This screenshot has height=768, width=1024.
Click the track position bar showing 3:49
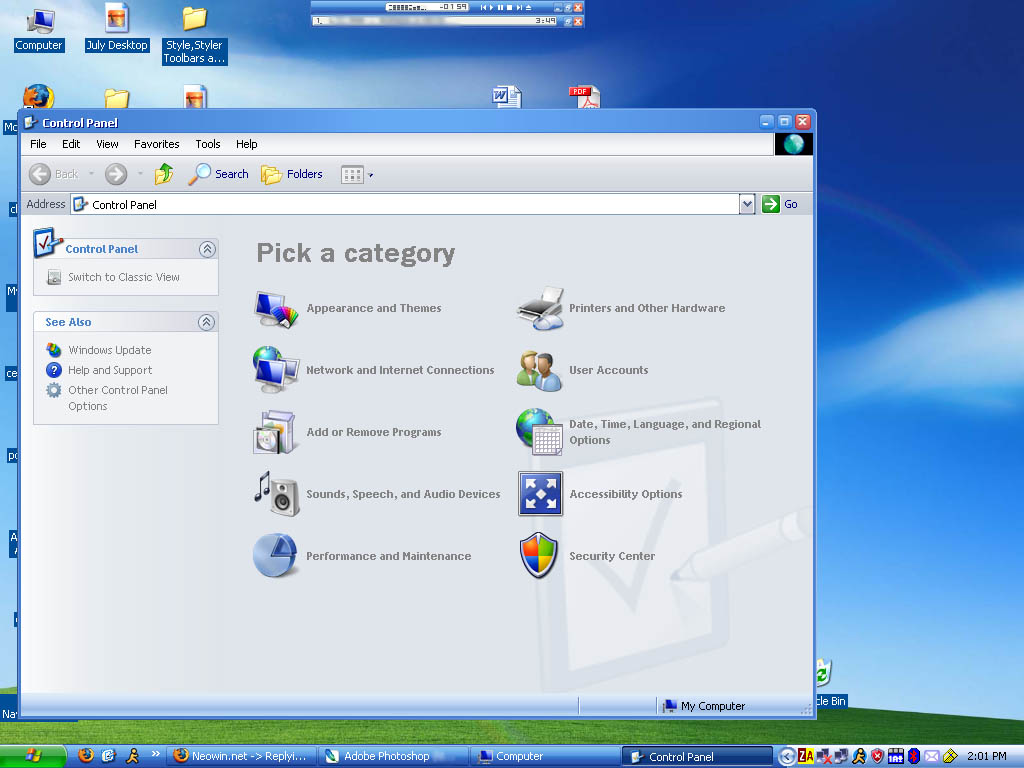(435, 21)
